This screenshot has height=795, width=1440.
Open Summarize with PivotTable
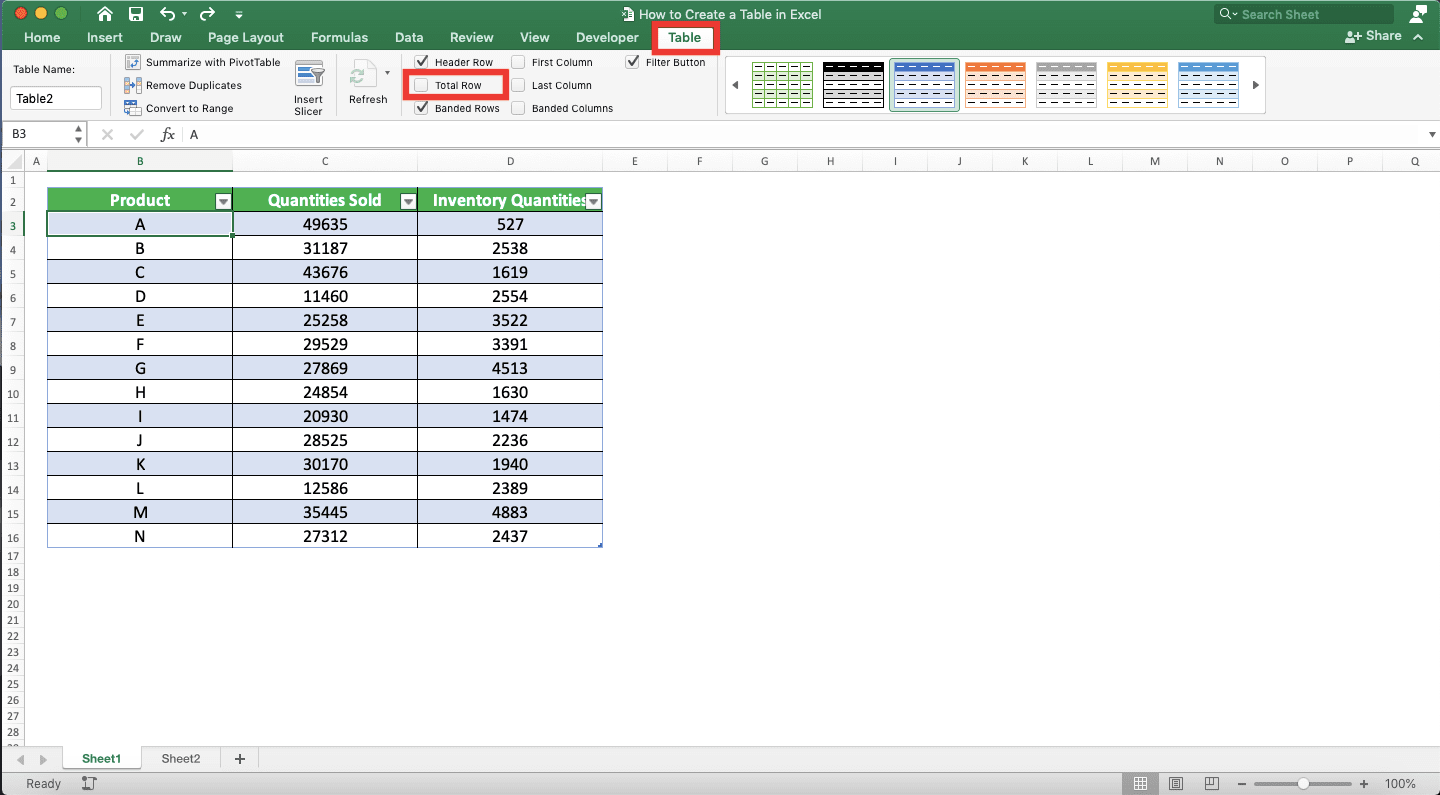coord(203,62)
